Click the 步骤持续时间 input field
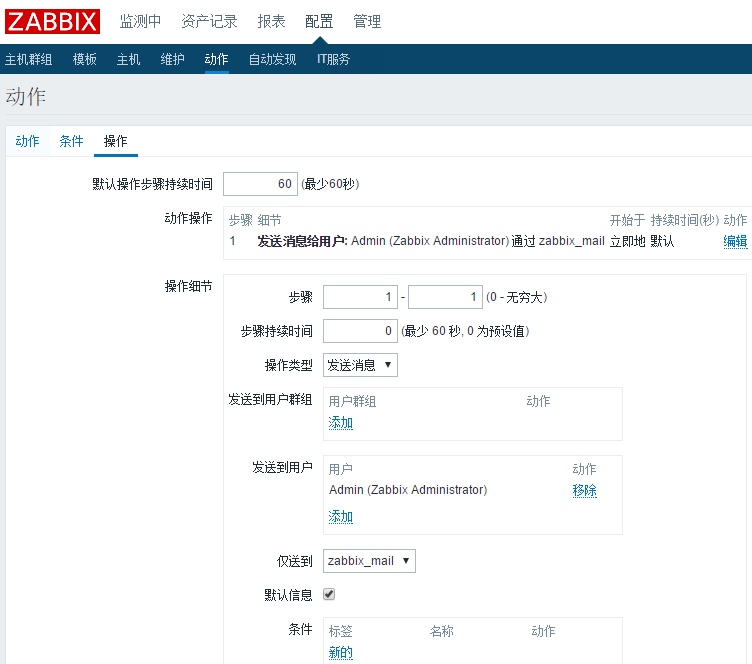 pos(359,331)
